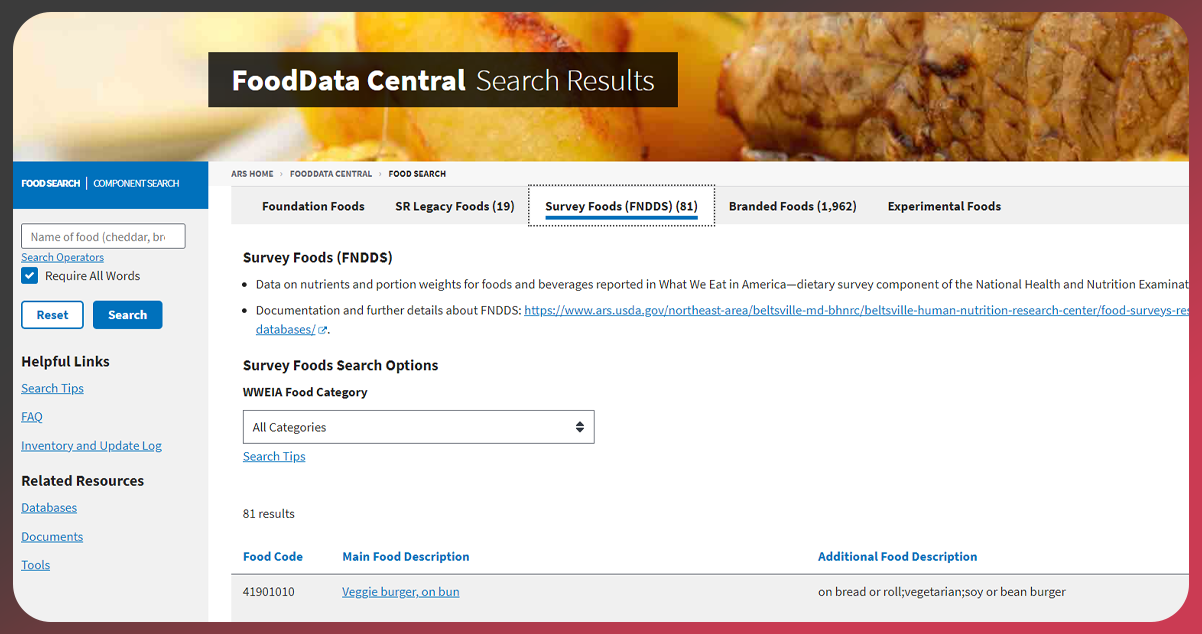Viewport: 1202px width, 634px height.
Task: Toggle the Require All Words checkbox
Action: [30, 276]
